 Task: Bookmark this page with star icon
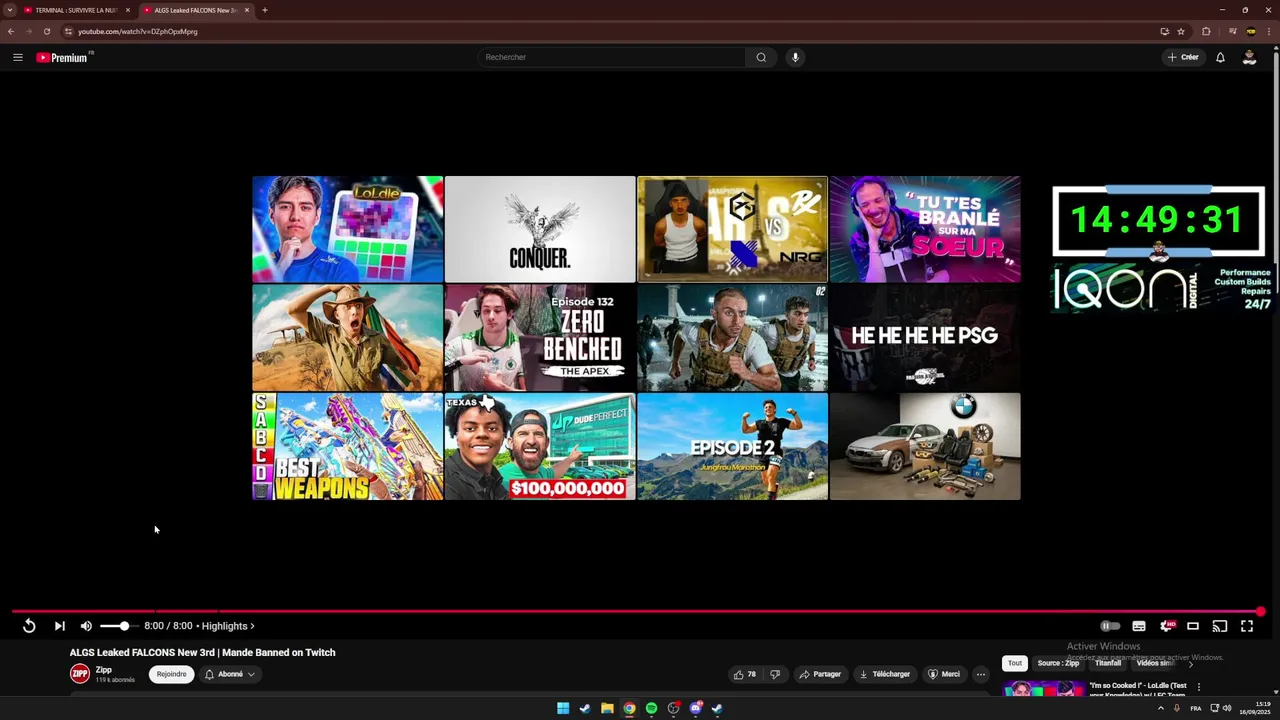(x=1181, y=31)
